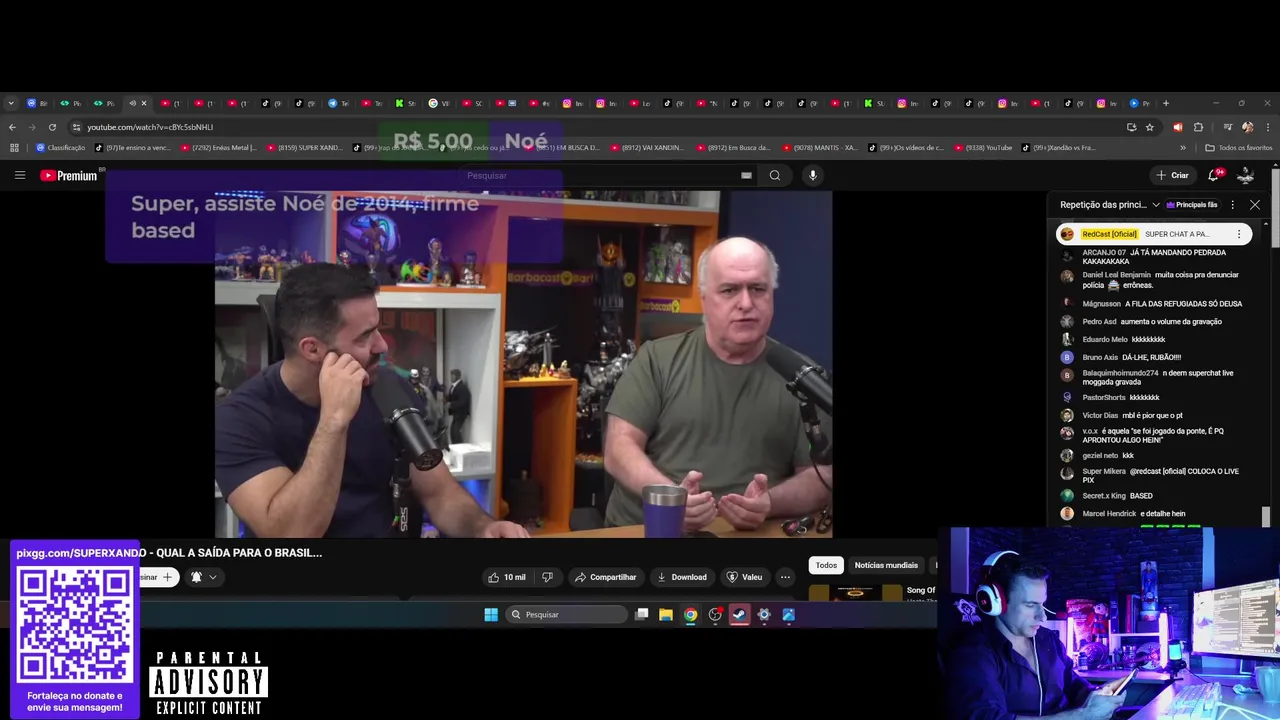Click Secret.x King chat message BASED

pos(1117,496)
